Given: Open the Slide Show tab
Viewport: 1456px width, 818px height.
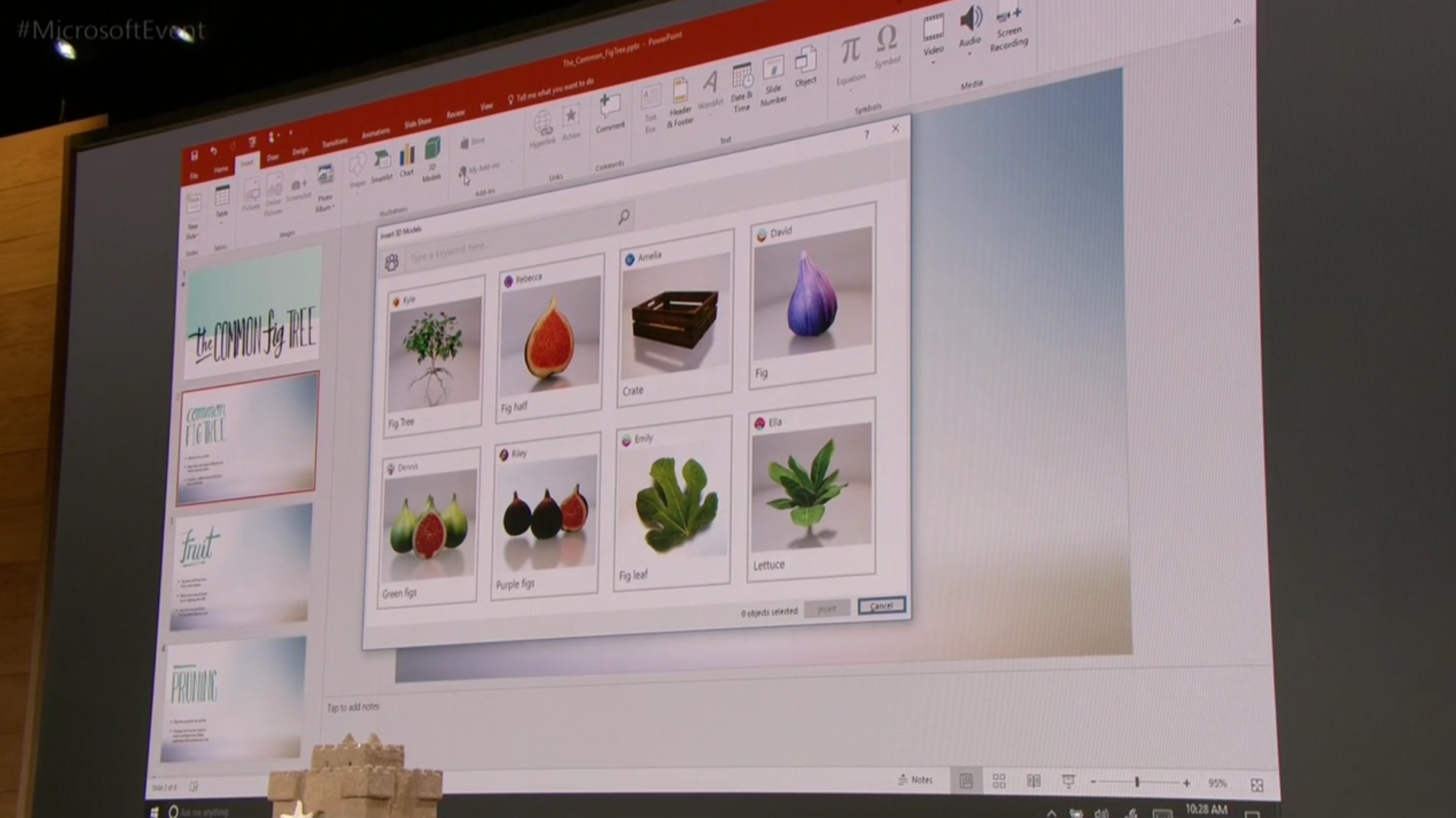Looking at the screenshot, I should click(418, 123).
